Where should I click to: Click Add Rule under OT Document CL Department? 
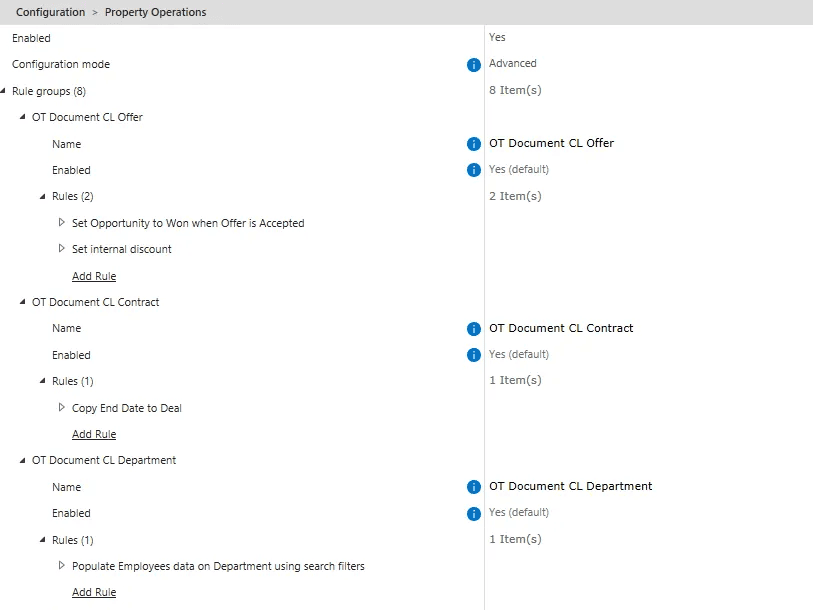[x=94, y=592]
